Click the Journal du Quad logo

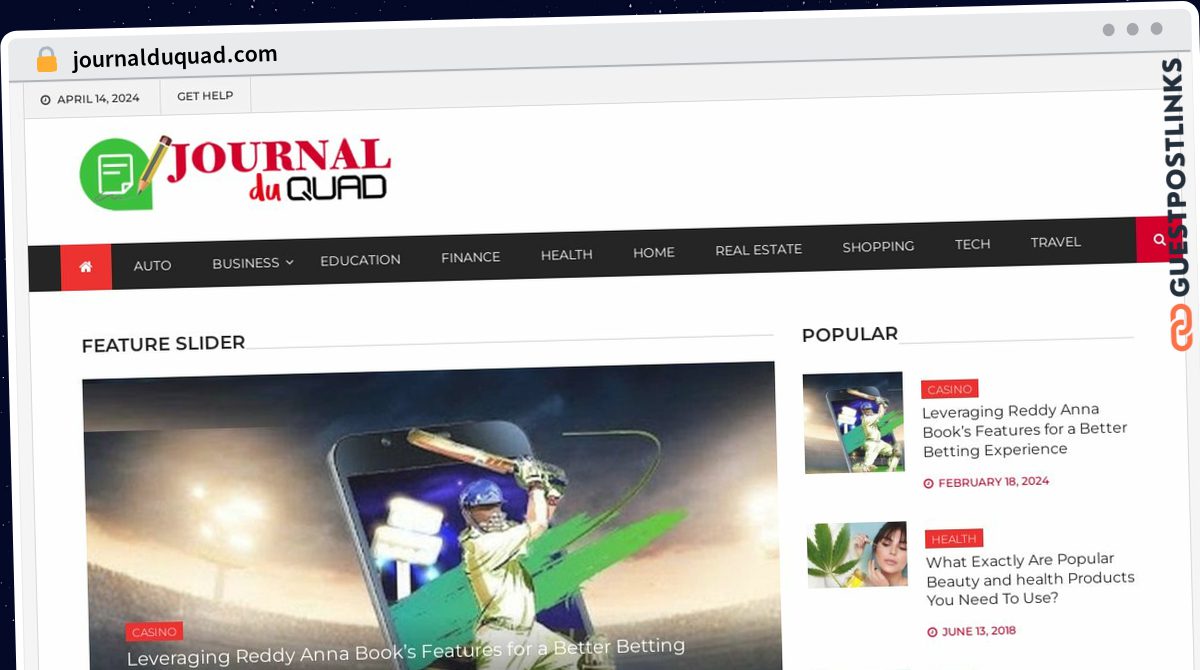[x=235, y=171]
